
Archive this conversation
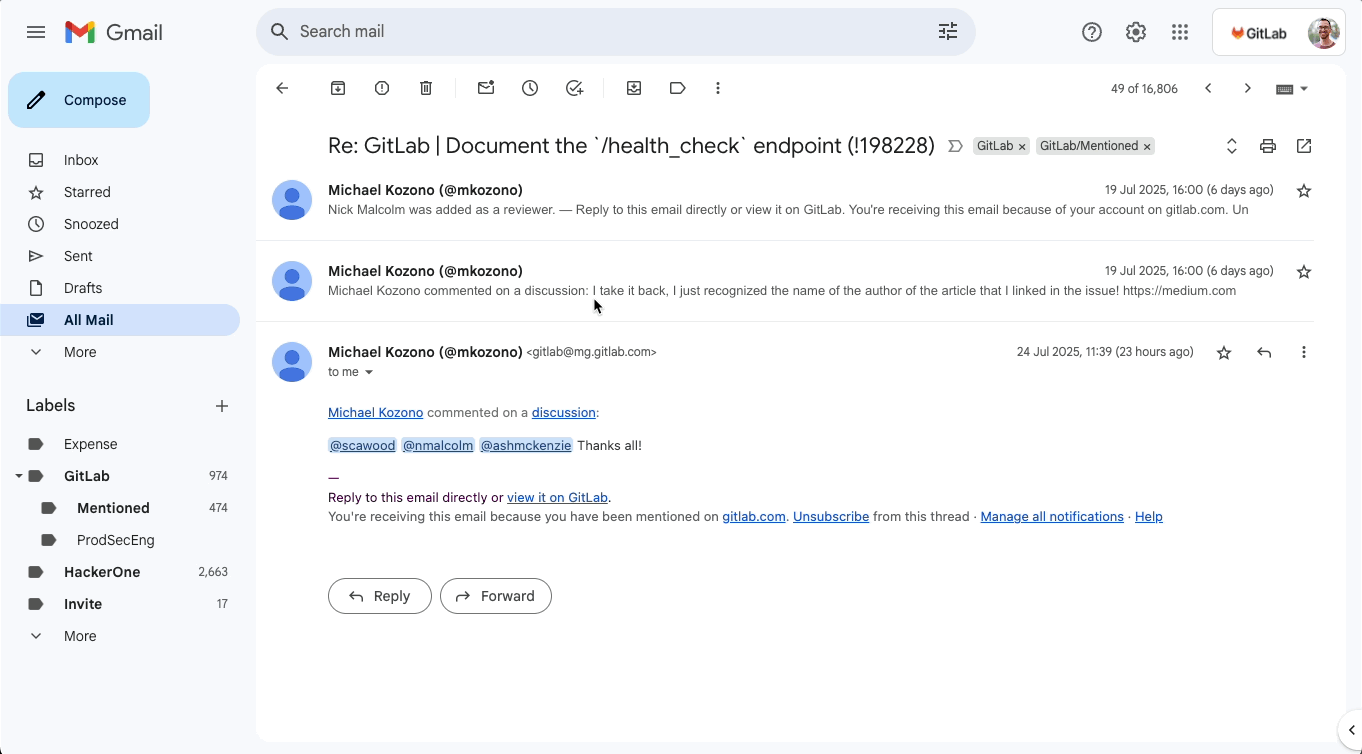[338, 88]
